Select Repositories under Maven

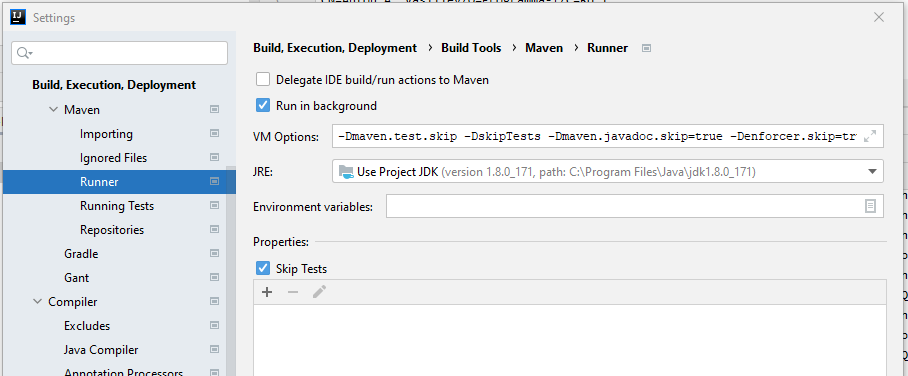pos(112,230)
